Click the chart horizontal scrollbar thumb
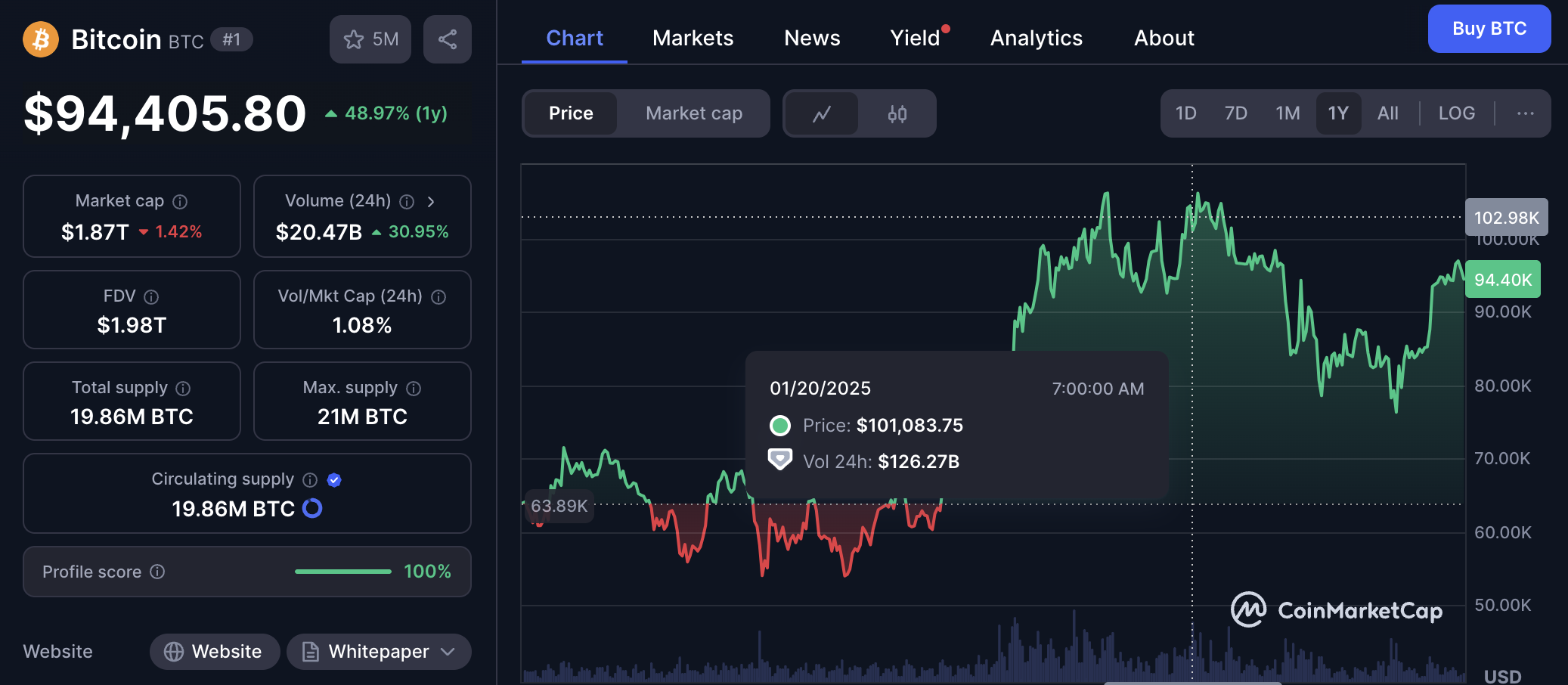1568x685 pixels. click(x=1192, y=683)
